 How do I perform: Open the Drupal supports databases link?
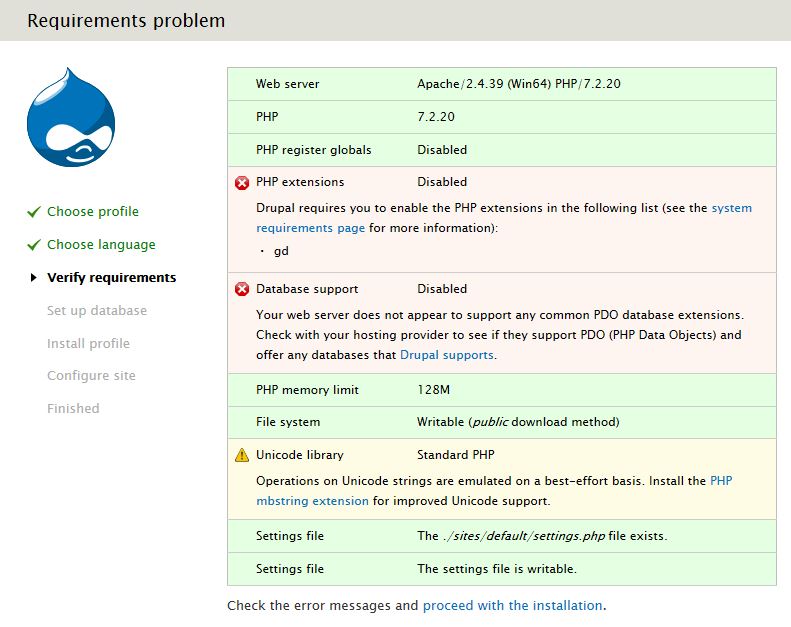pos(447,355)
